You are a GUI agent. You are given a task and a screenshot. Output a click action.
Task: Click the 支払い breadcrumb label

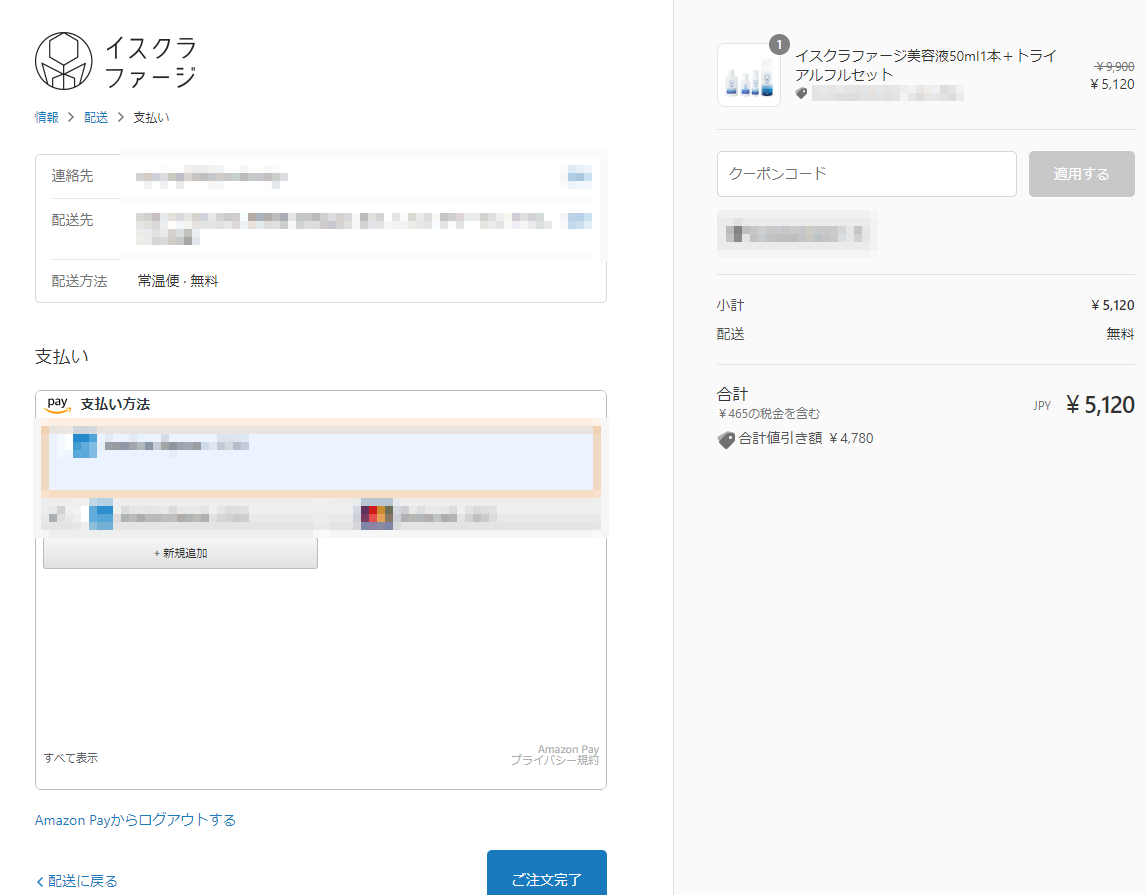click(x=151, y=117)
